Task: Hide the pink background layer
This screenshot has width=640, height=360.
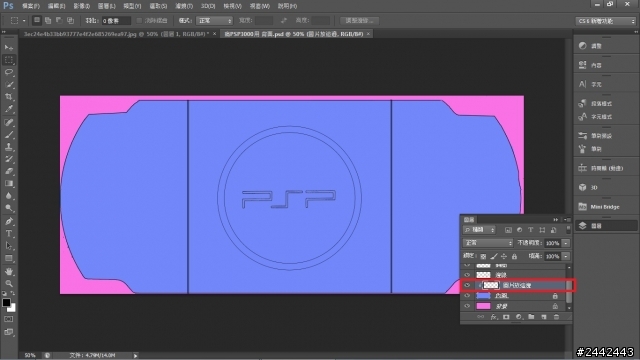Action: (x=467, y=306)
